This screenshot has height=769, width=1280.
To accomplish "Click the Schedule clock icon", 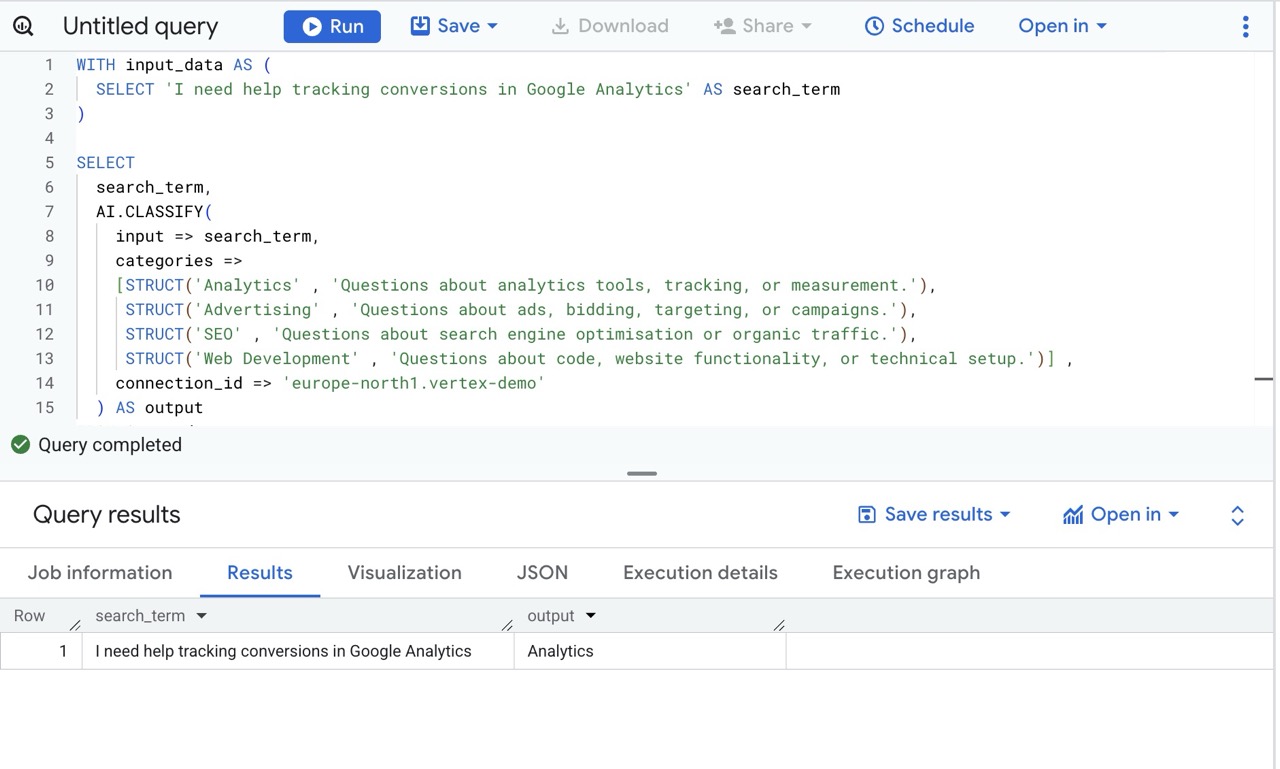I will [875, 26].
